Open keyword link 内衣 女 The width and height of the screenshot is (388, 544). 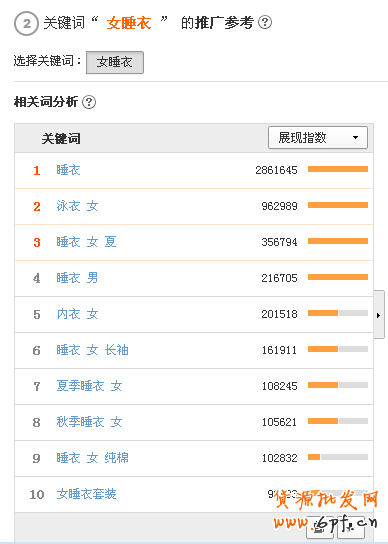click(77, 314)
